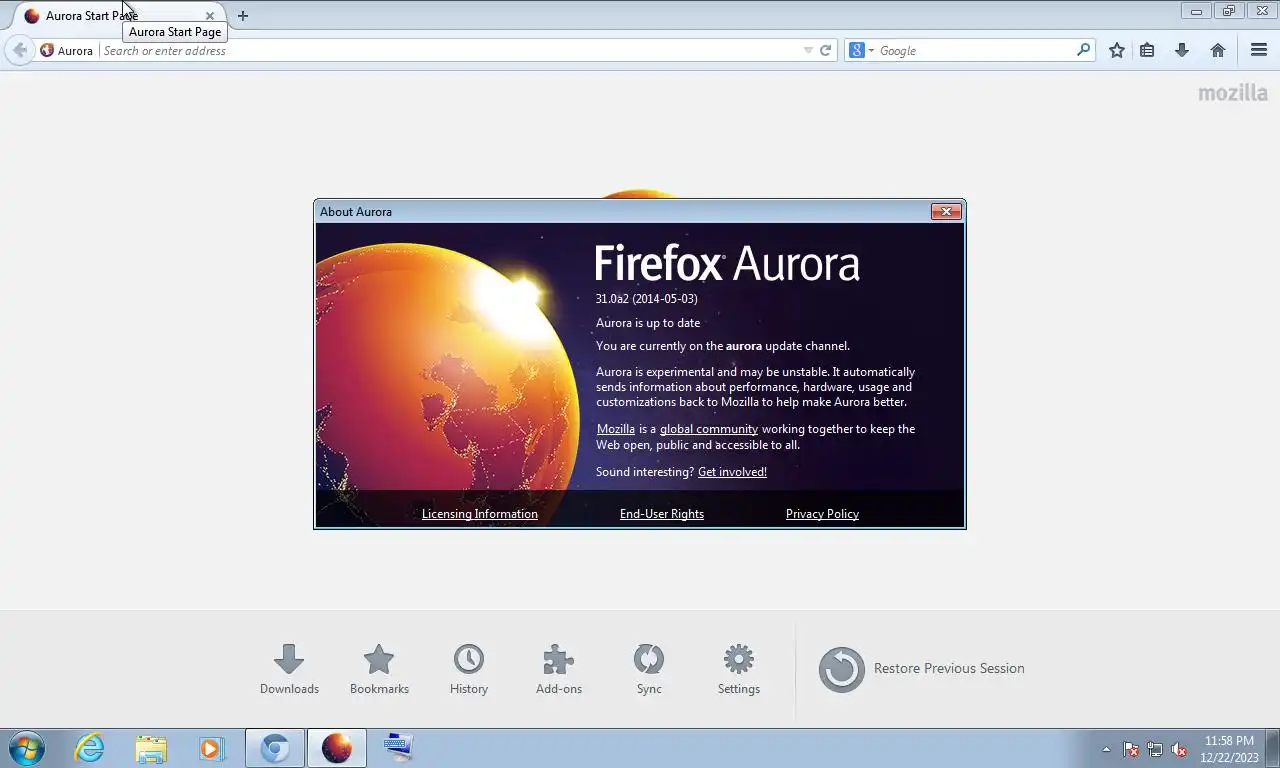Open the Downloads shortcut on start page
This screenshot has height=768, width=1280.
[289, 669]
